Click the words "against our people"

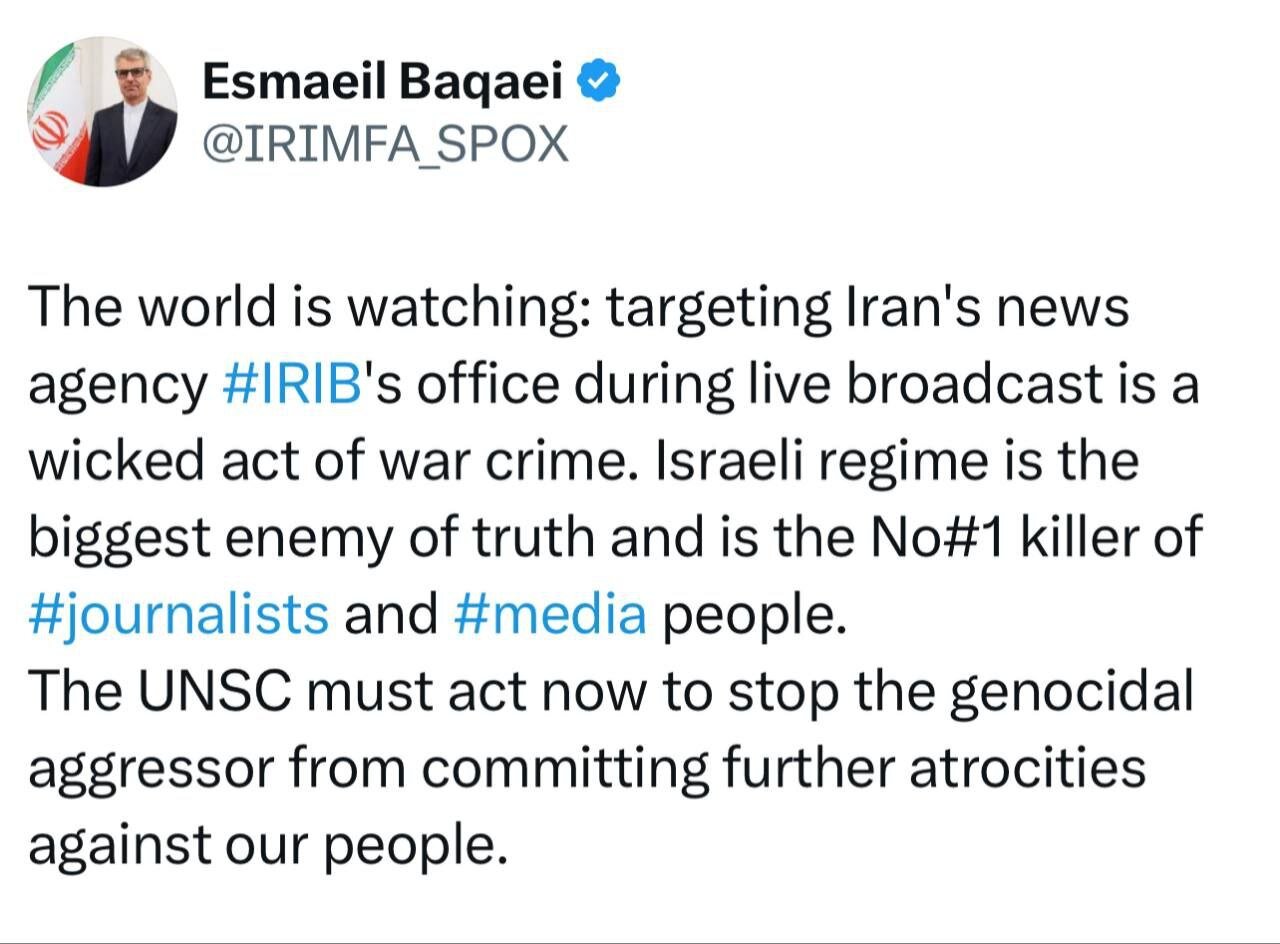[x=262, y=845]
